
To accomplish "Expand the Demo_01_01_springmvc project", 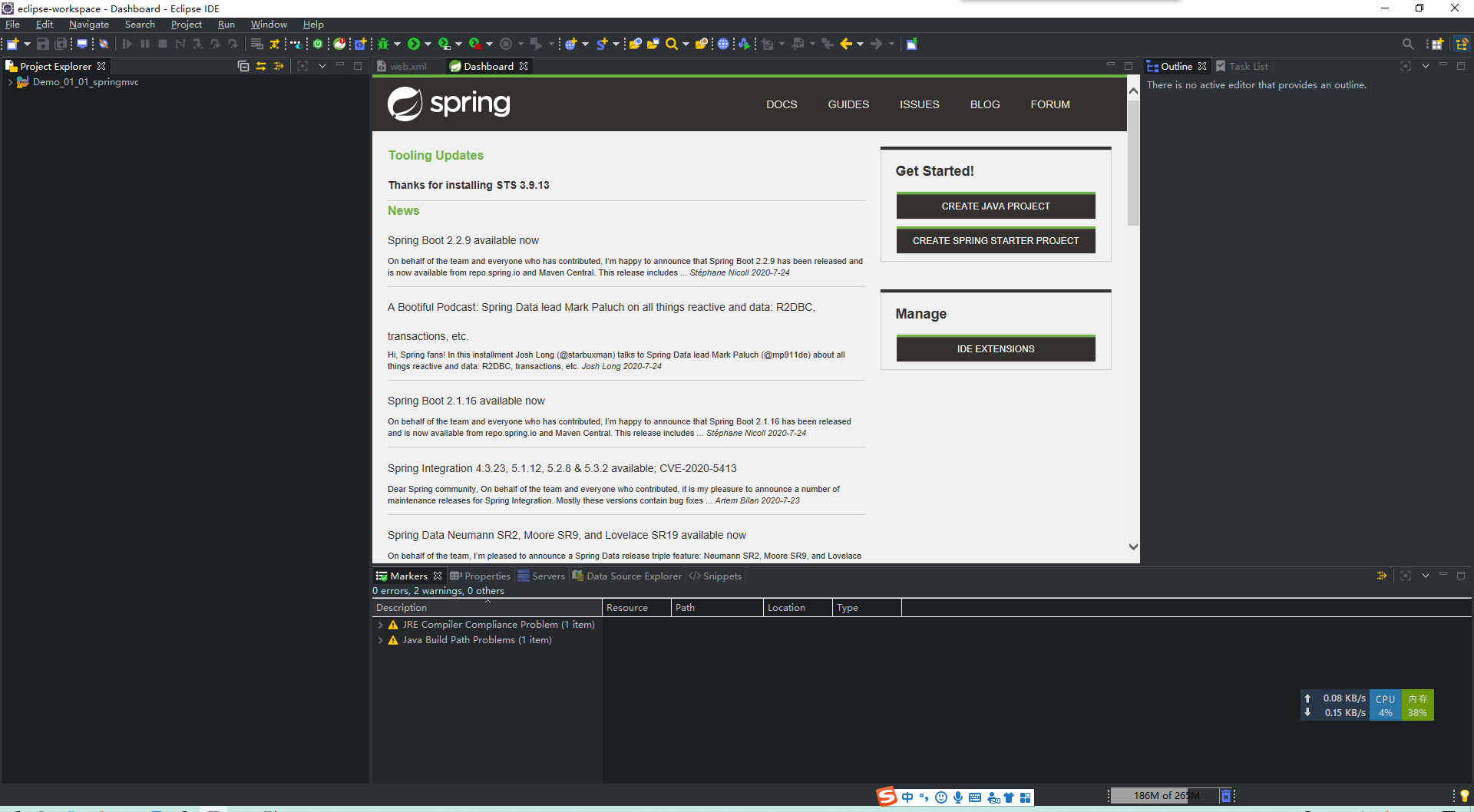I will [x=9, y=82].
